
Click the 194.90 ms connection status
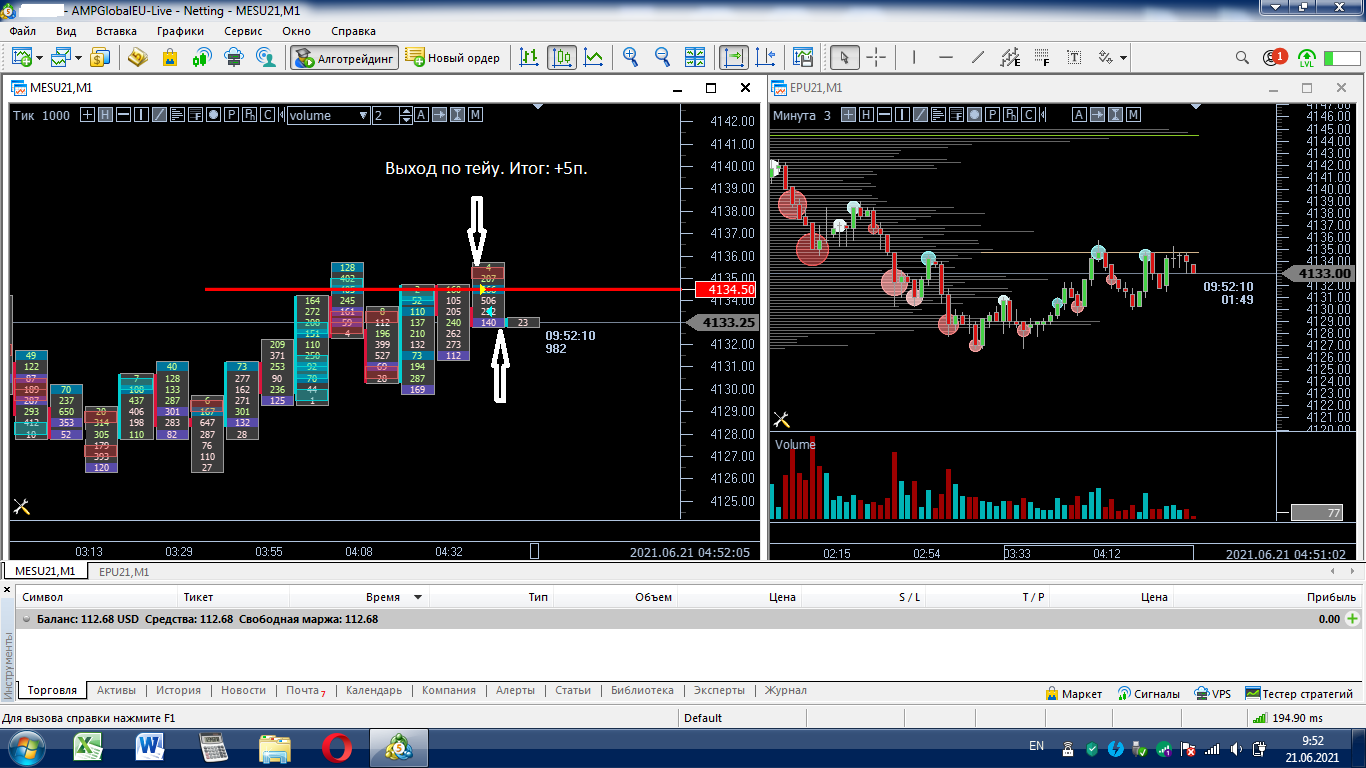pyautogui.click(x=1286, y=718)
